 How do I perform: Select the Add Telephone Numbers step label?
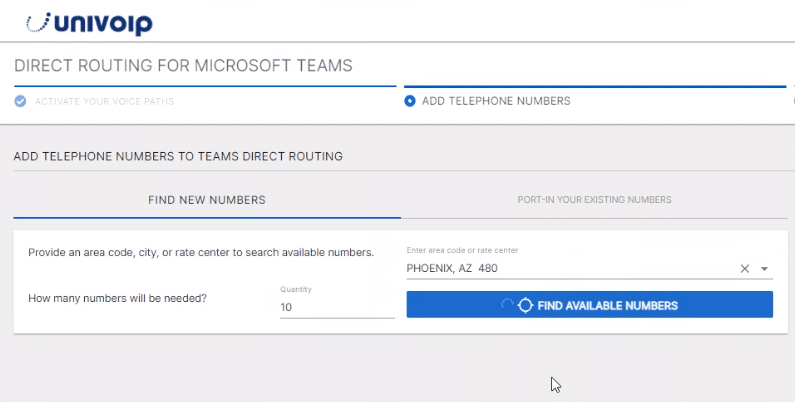(x=496, y=101)
